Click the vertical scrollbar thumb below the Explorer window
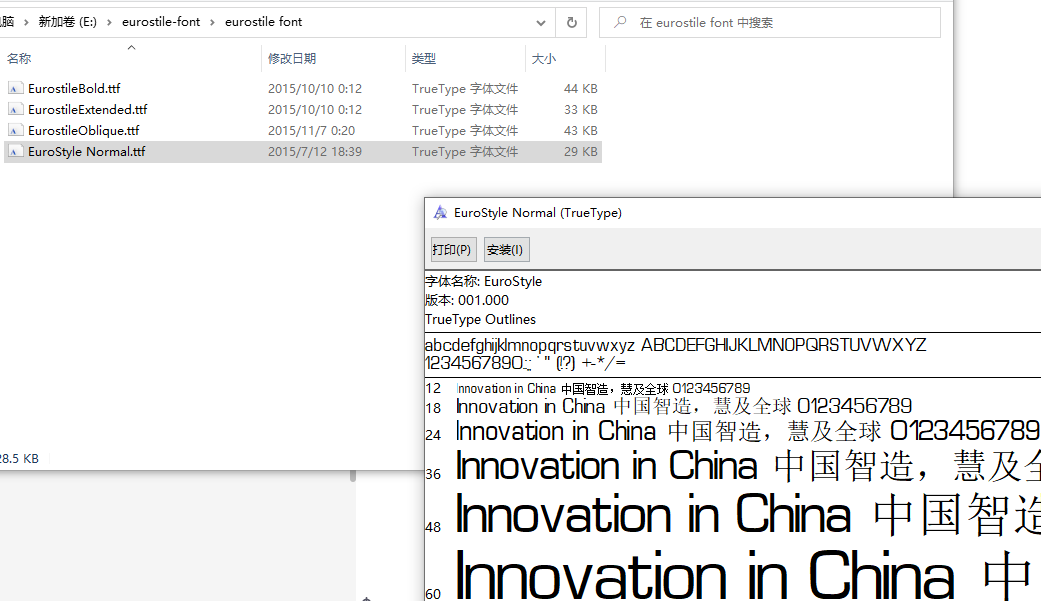Screen dimensions: 1041x601 (353, 475)
